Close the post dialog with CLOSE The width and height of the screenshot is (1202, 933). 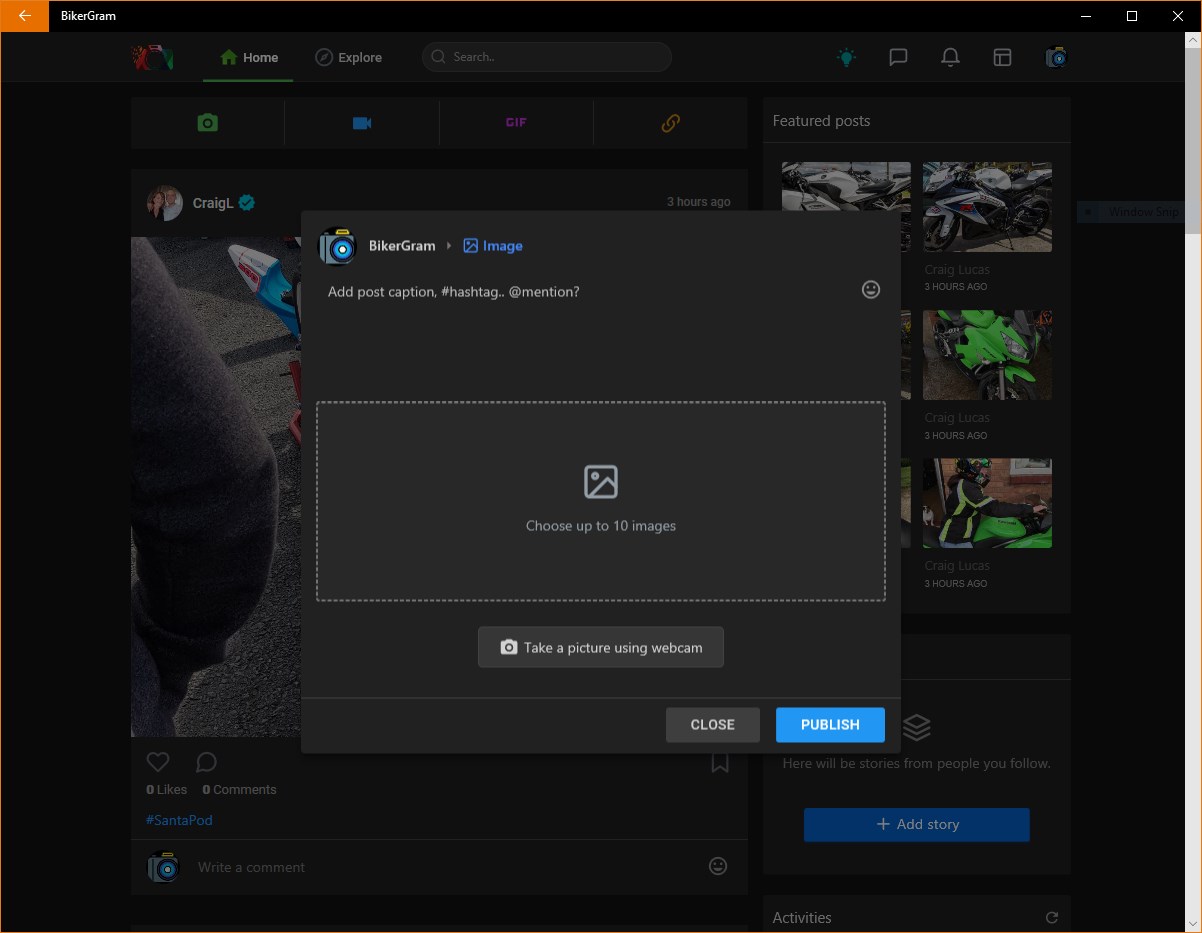(x=713, y=725)
